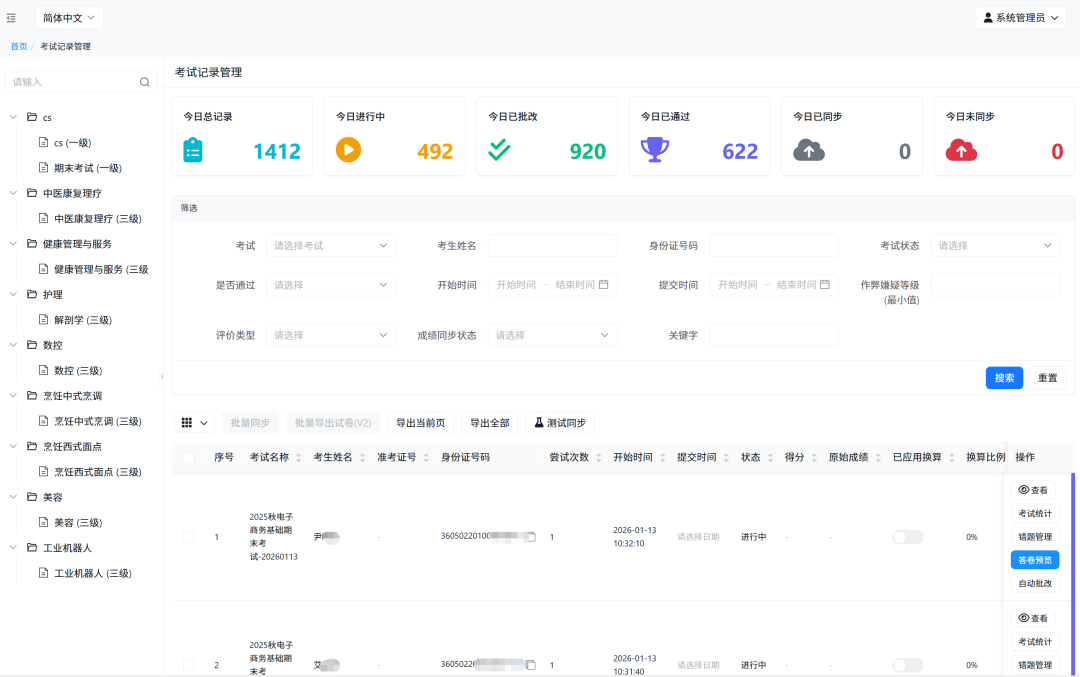Click the 考生姓名 filter input

(552, 245)
